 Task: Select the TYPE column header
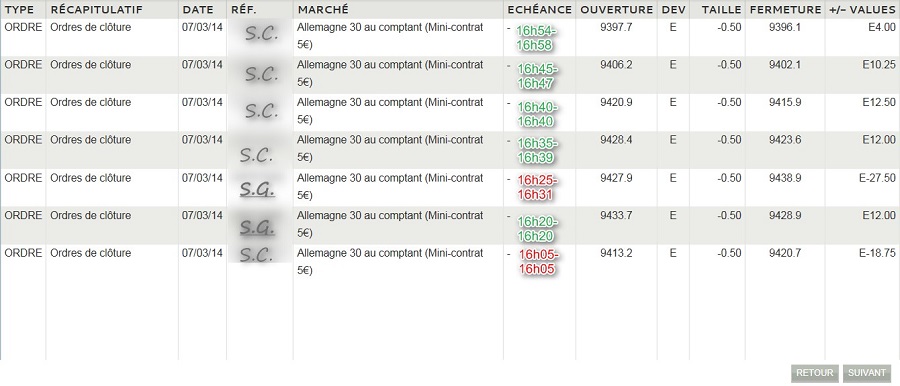(20, 10)
